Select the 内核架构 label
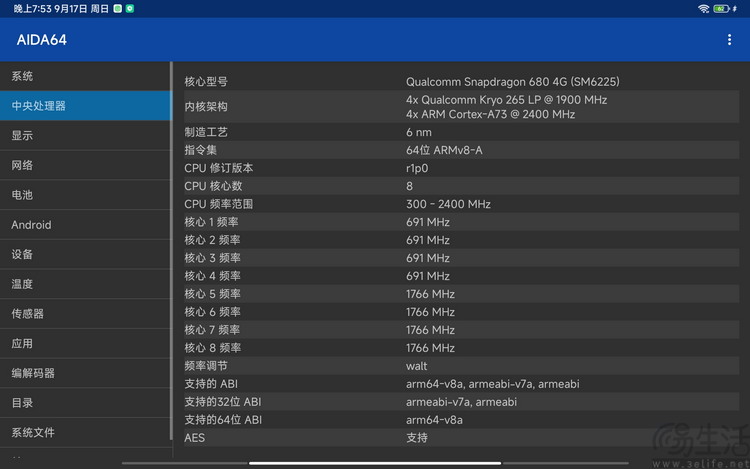Viewport: 750px width, 469px height. (206, 107)
